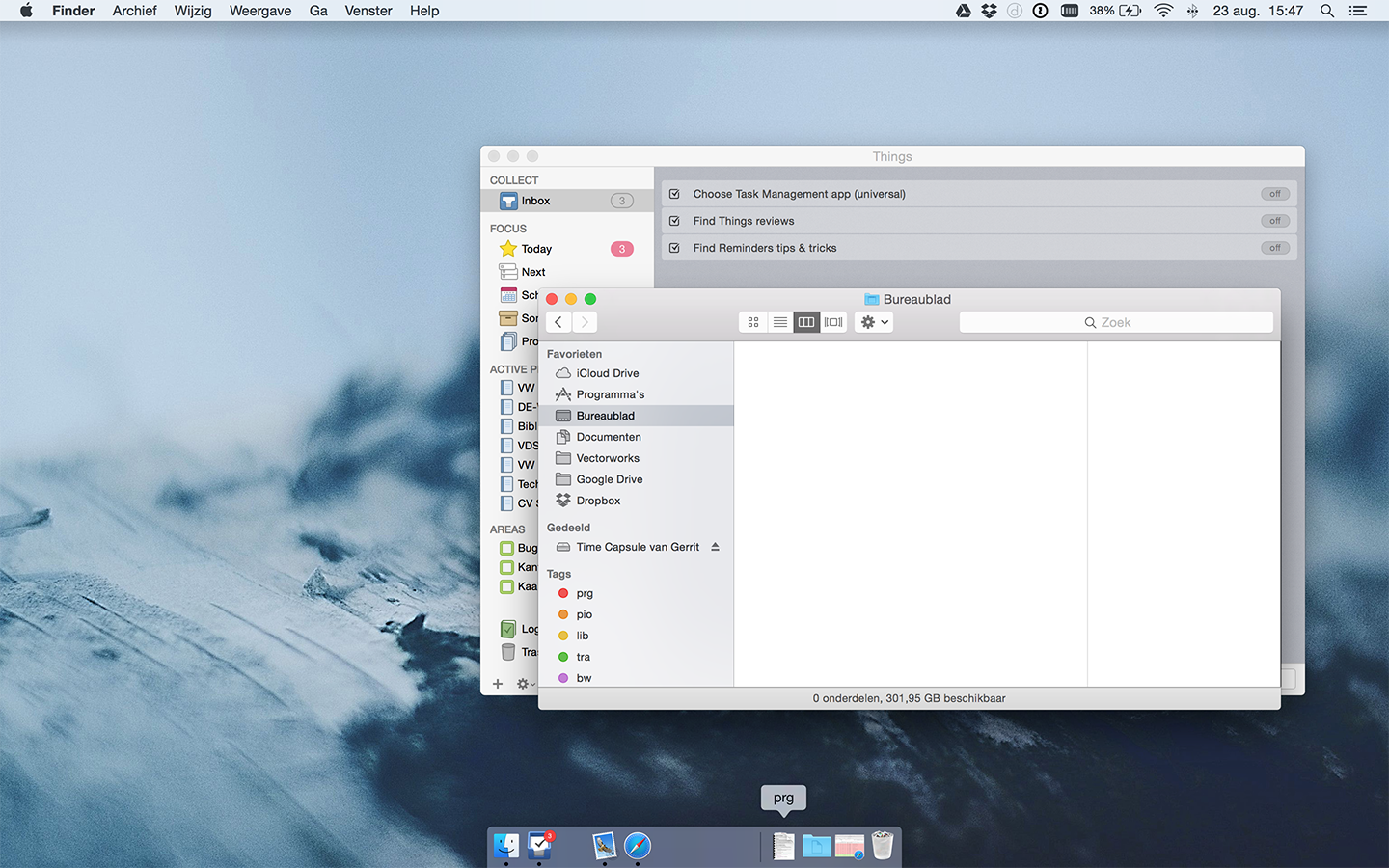Eject Time Capsule van Gerrit
1389x868 pixels.
715,547
